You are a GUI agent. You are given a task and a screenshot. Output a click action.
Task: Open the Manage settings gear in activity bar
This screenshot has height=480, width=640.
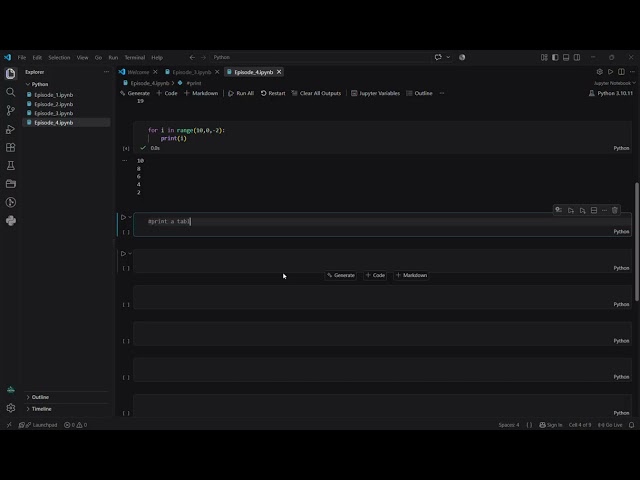pos(11,408)
